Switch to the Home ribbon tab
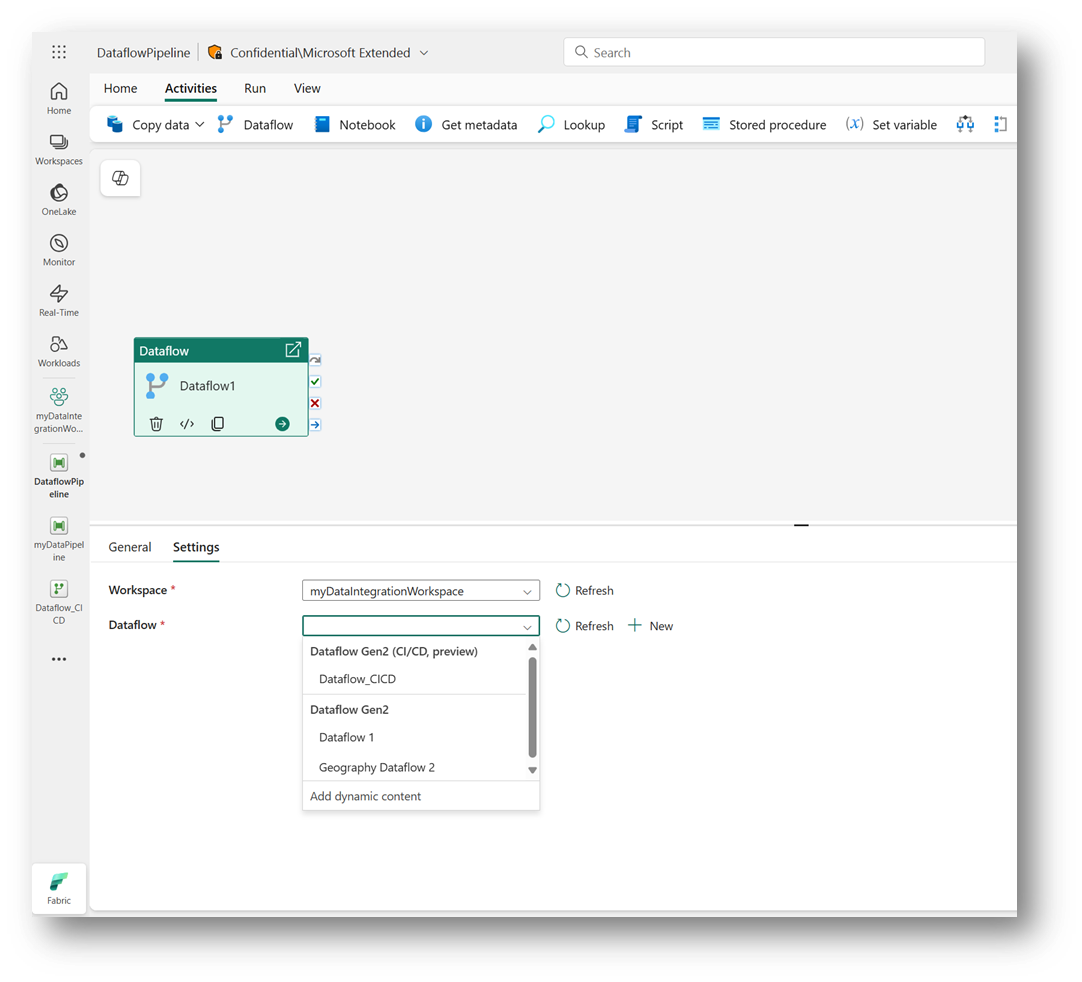Screen dimensions: 1082x982 pos(120,88)
